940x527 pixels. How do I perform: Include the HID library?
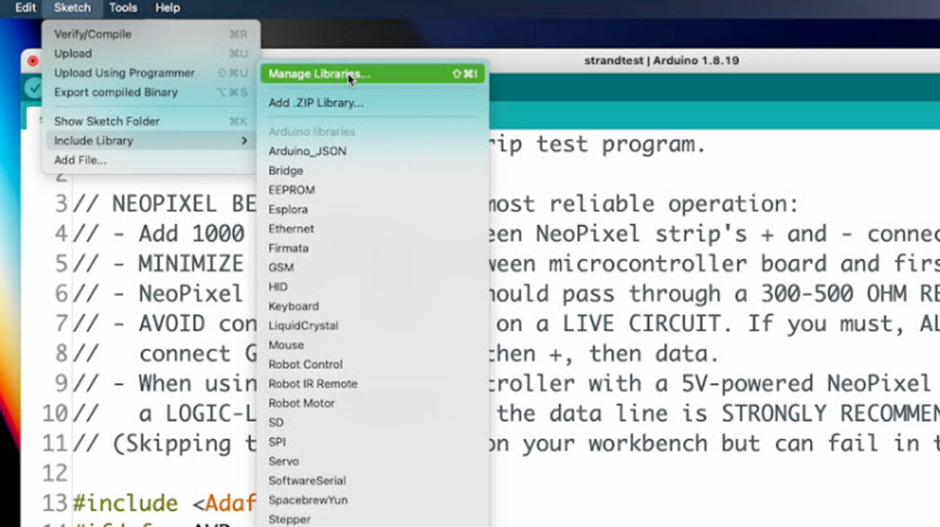pos(372,287)
